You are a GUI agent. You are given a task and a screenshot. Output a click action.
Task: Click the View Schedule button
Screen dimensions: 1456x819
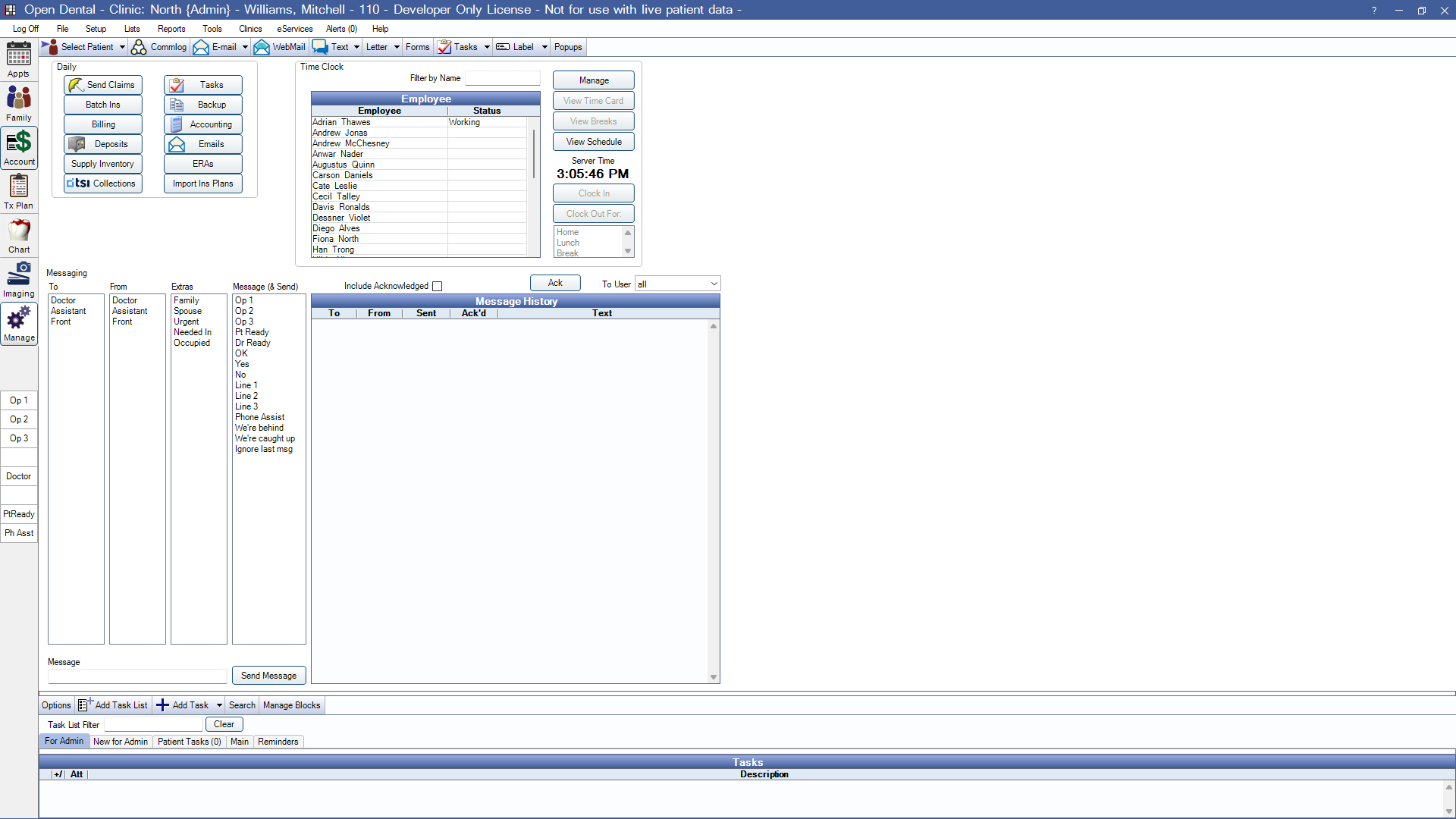(x=593, y=142)
